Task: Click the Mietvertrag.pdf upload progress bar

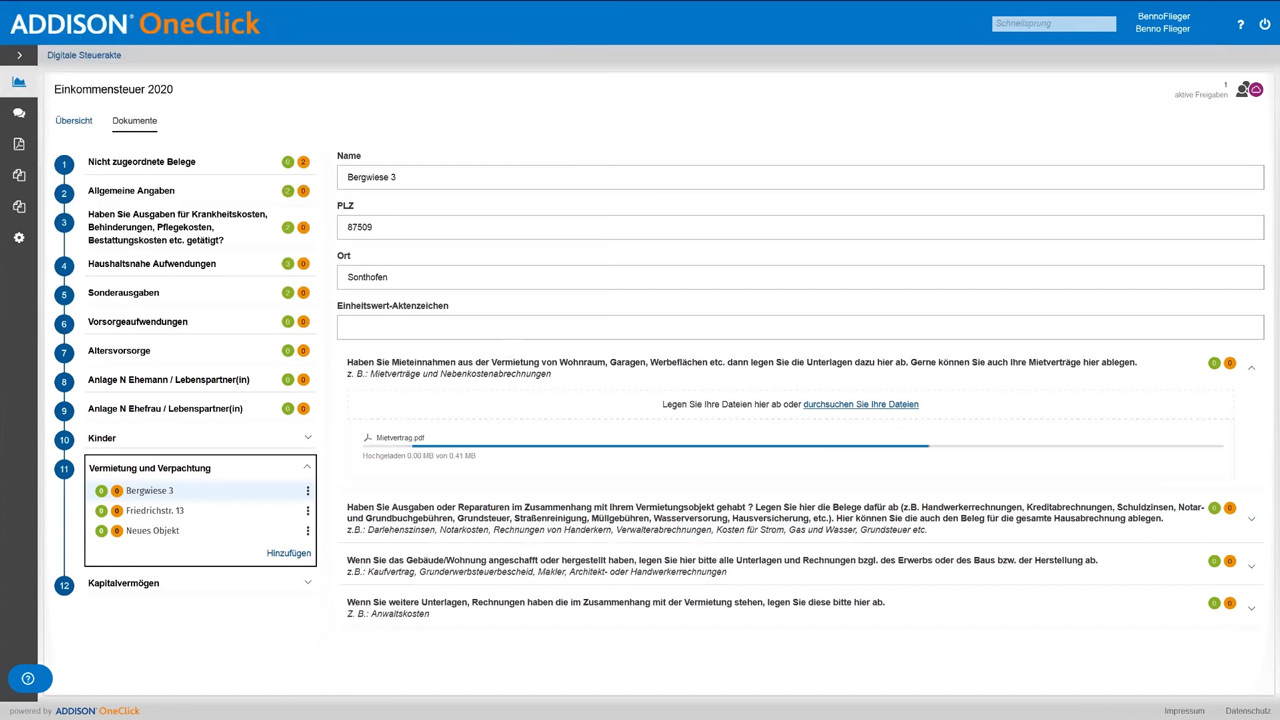Action: click(x=792, y=446)
